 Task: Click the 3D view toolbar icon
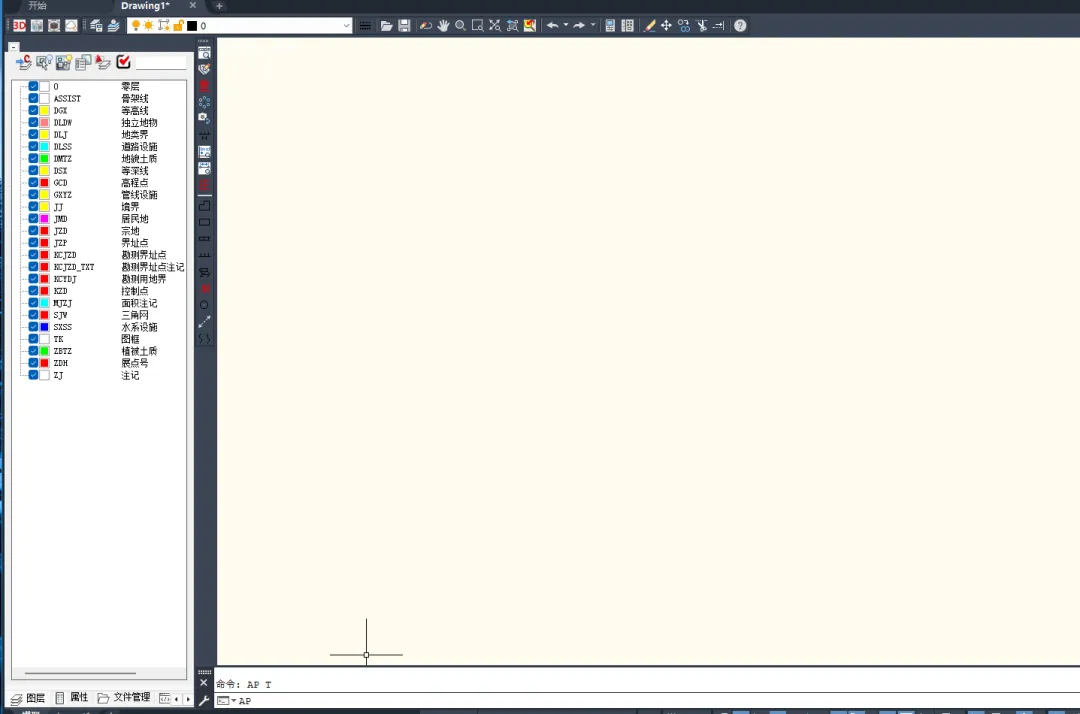pos(19,25)
